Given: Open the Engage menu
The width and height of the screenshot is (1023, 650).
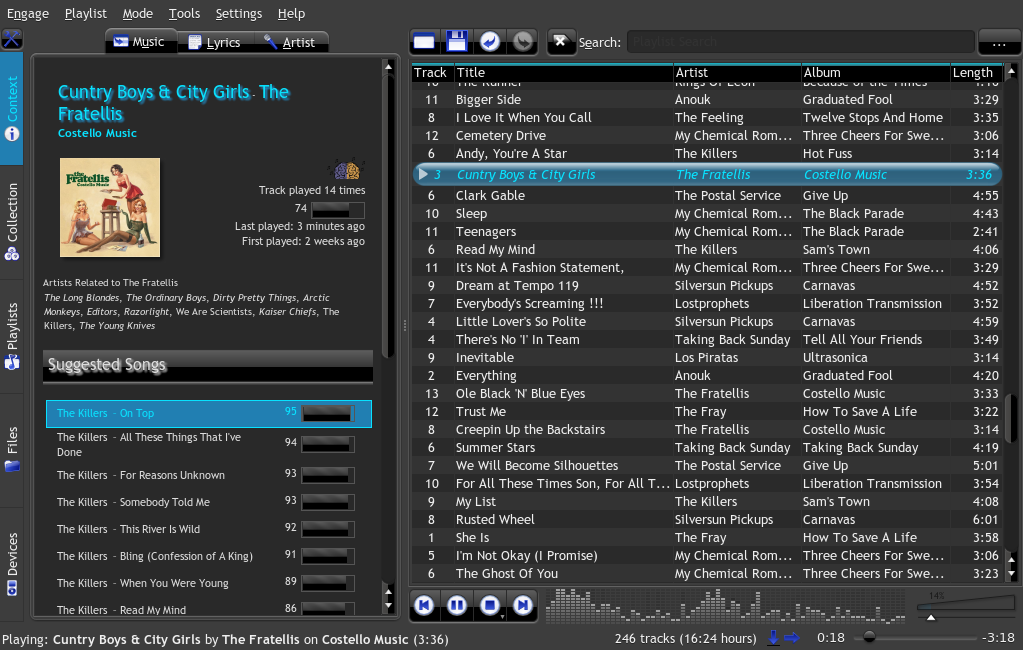Looking at the screenshot, I should click(x=27, y=14).
